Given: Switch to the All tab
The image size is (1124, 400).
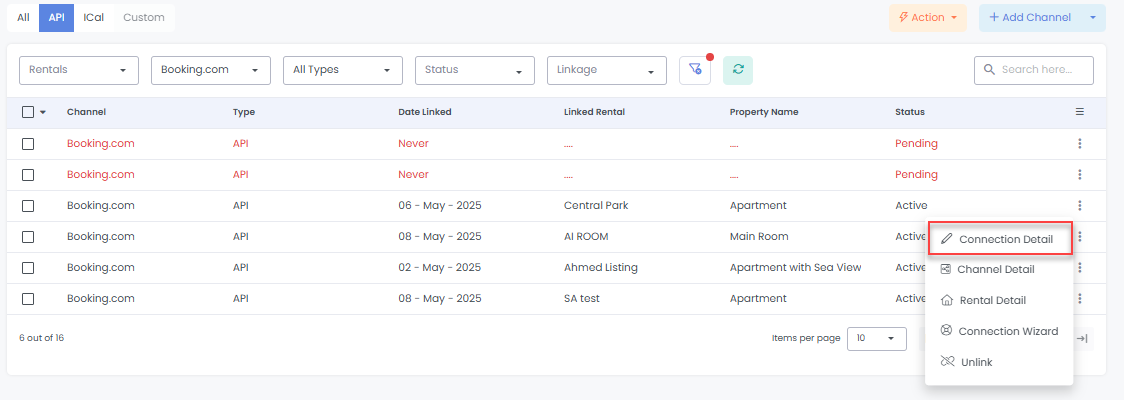Looking at the screenshot, I should pyautogui.click(x=23, y=17).
